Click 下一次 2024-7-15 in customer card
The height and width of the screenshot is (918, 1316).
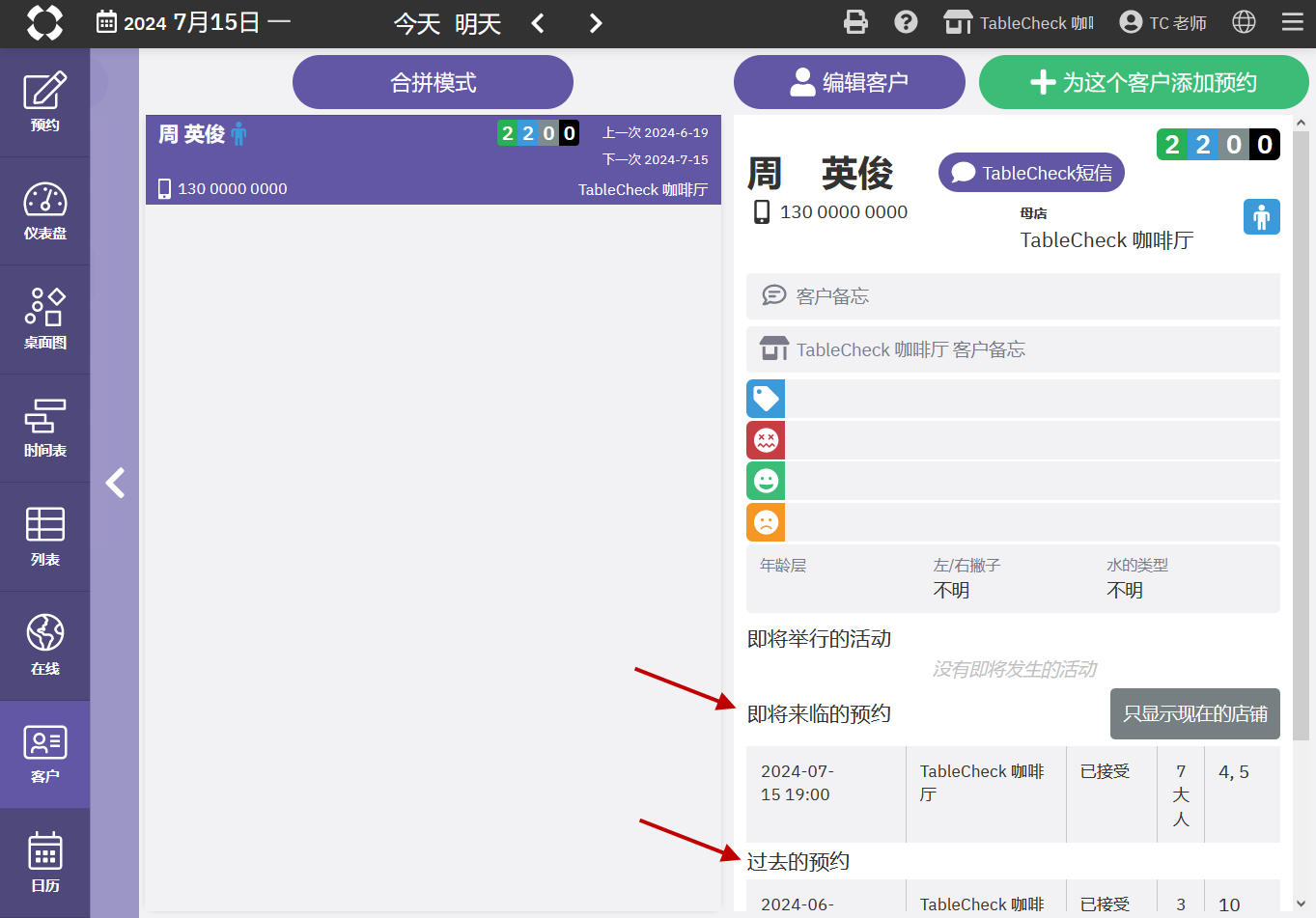pyautogui.click(x=656, y=160)
